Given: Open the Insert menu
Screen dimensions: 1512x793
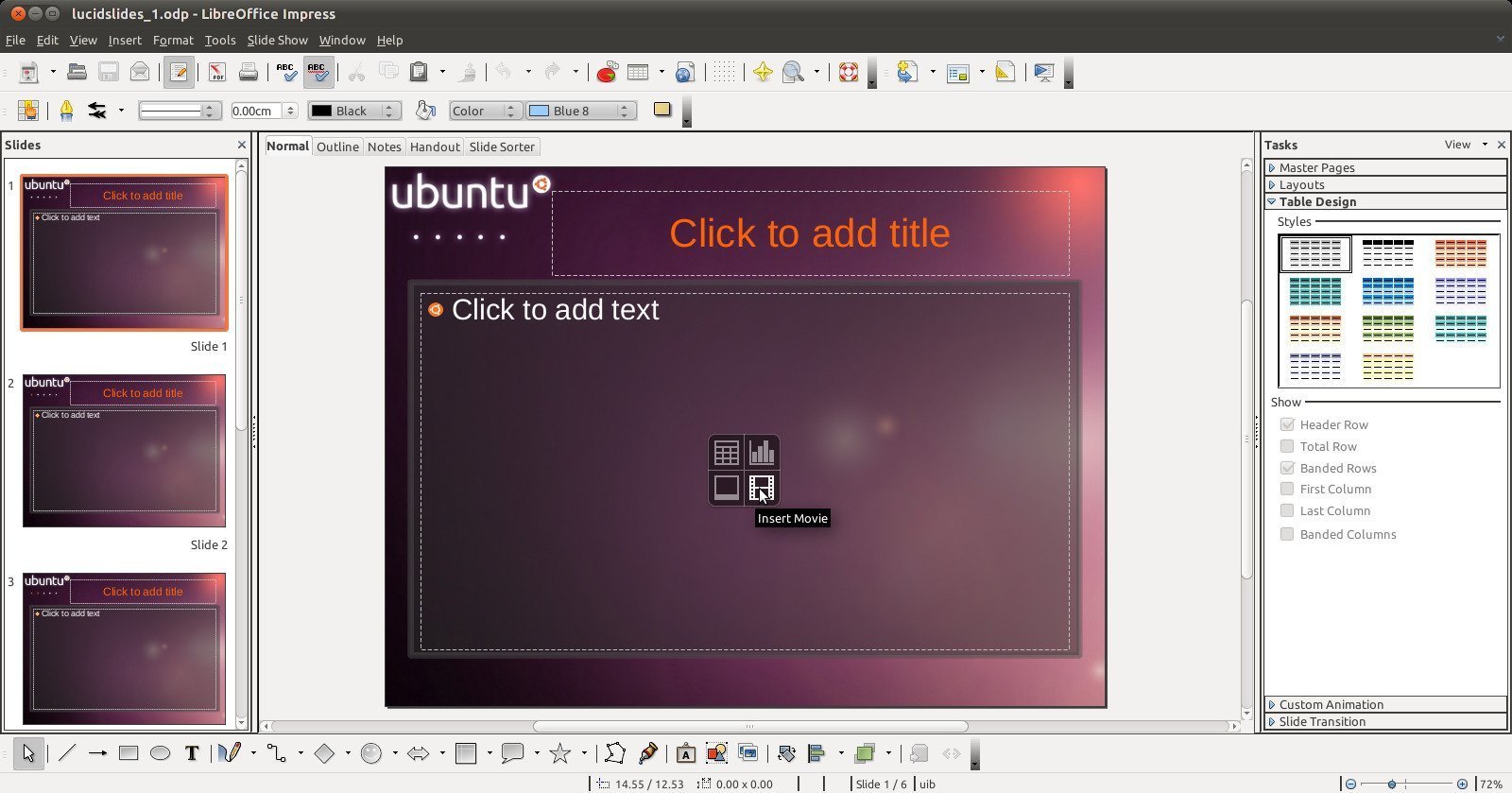Looking at the screenshot, I should pos(125,40).
